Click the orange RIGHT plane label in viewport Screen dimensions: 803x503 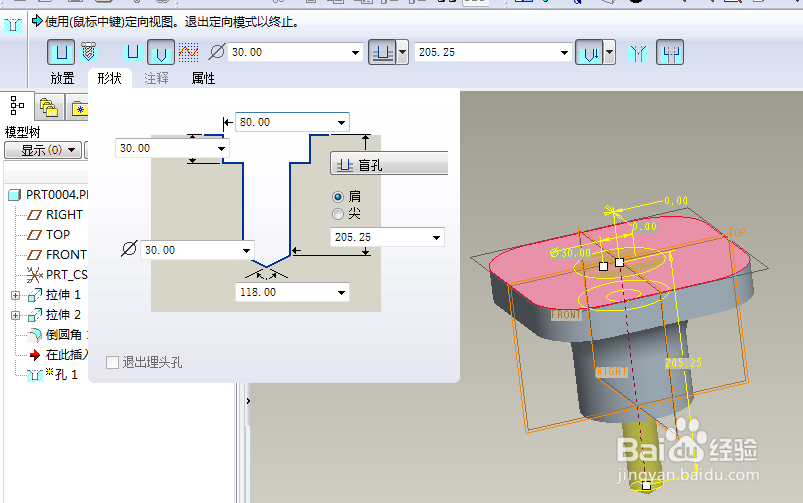point(612,371)
